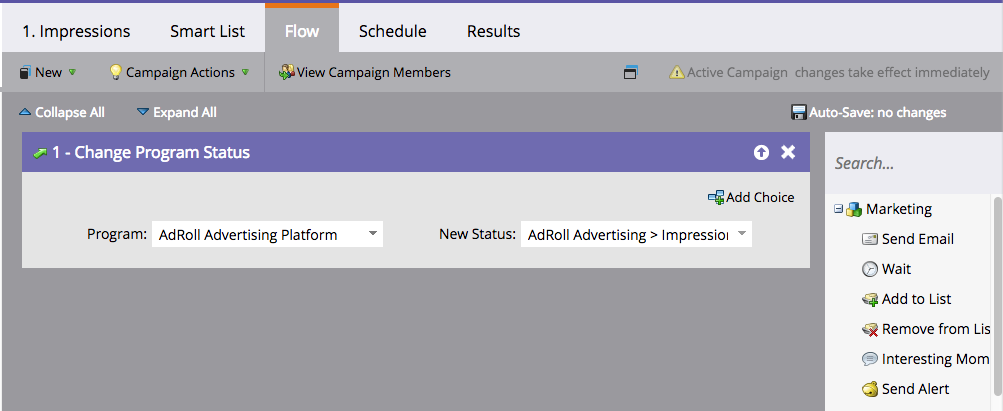Viewport: 1003px width, 411px height.
Task: Select the Add to List action
Action: (916, 299)
